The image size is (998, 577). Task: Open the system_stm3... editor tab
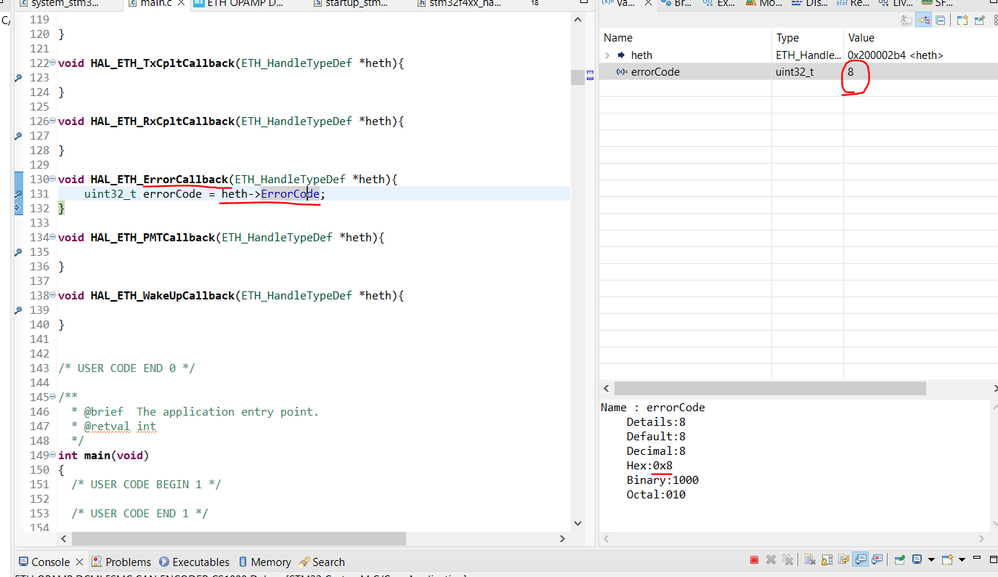point(59,4)
